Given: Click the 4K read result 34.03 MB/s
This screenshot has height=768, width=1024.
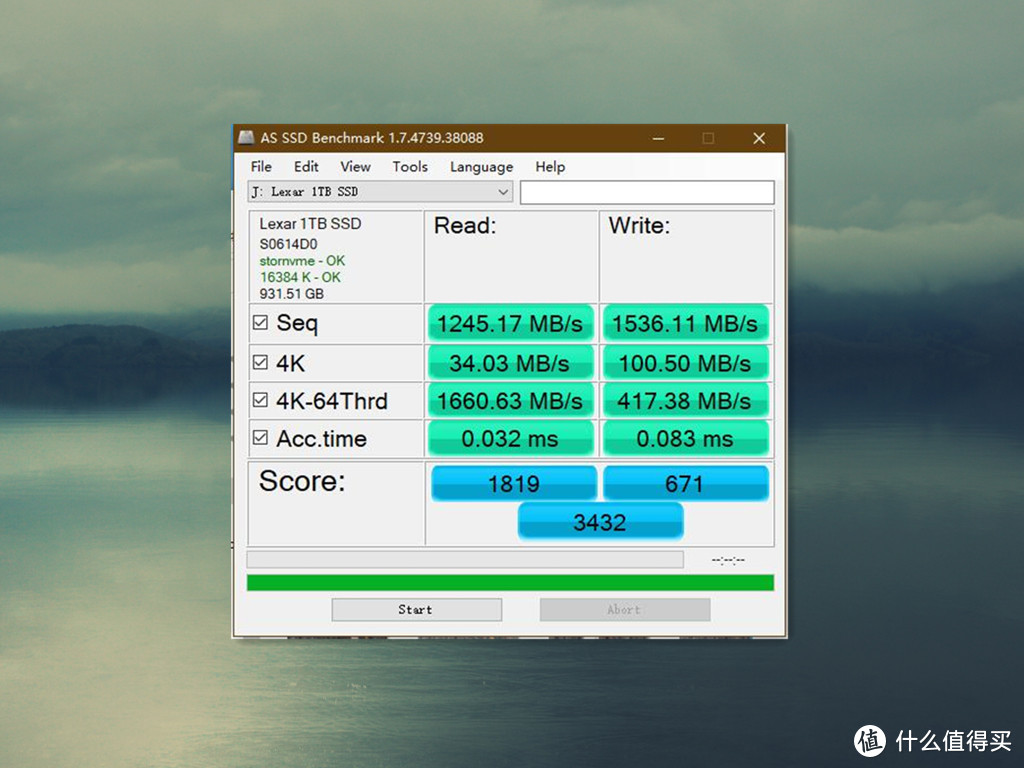Looking at the screenshot, I should coord(510,363).
